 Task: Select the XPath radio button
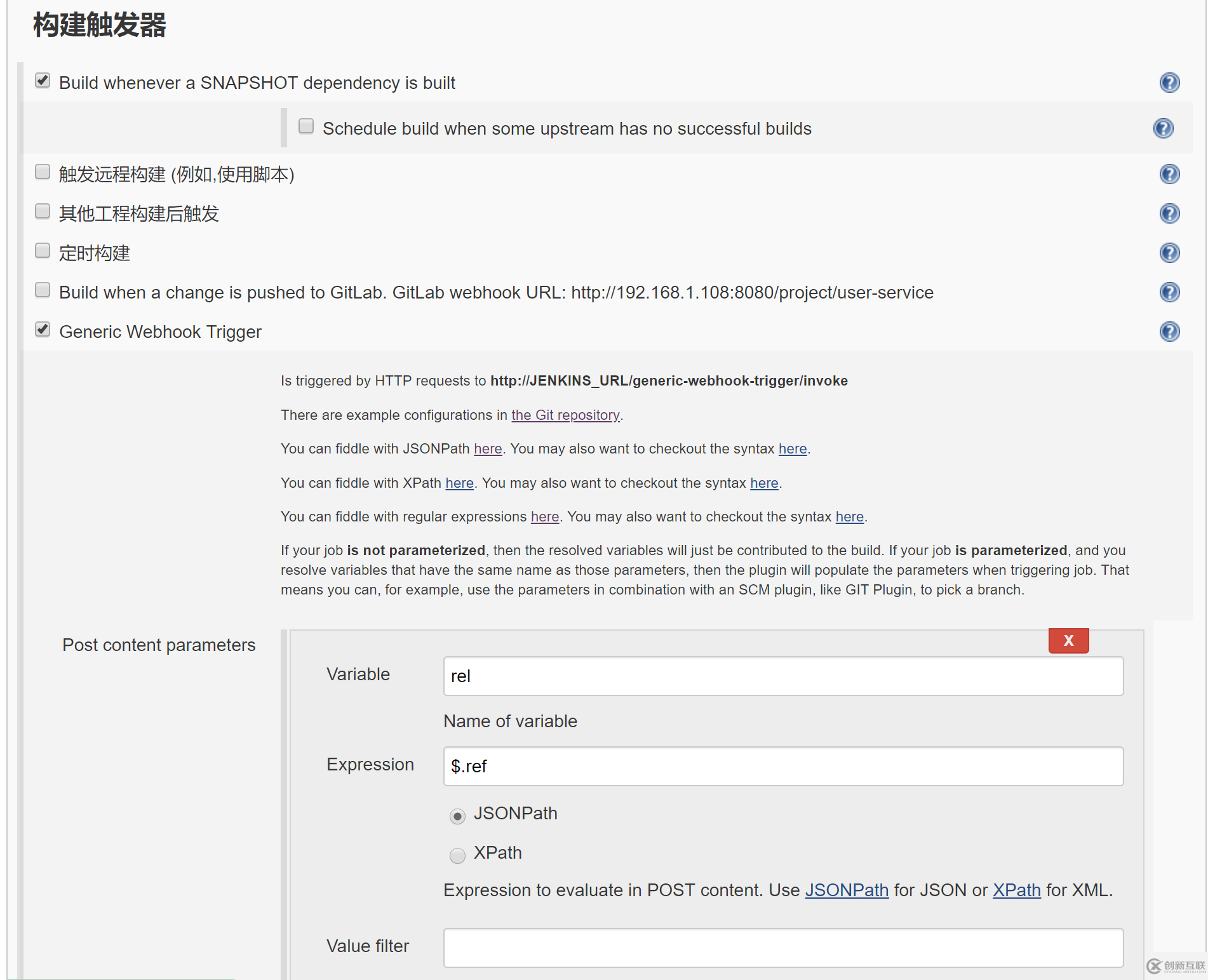coord(457,856)
